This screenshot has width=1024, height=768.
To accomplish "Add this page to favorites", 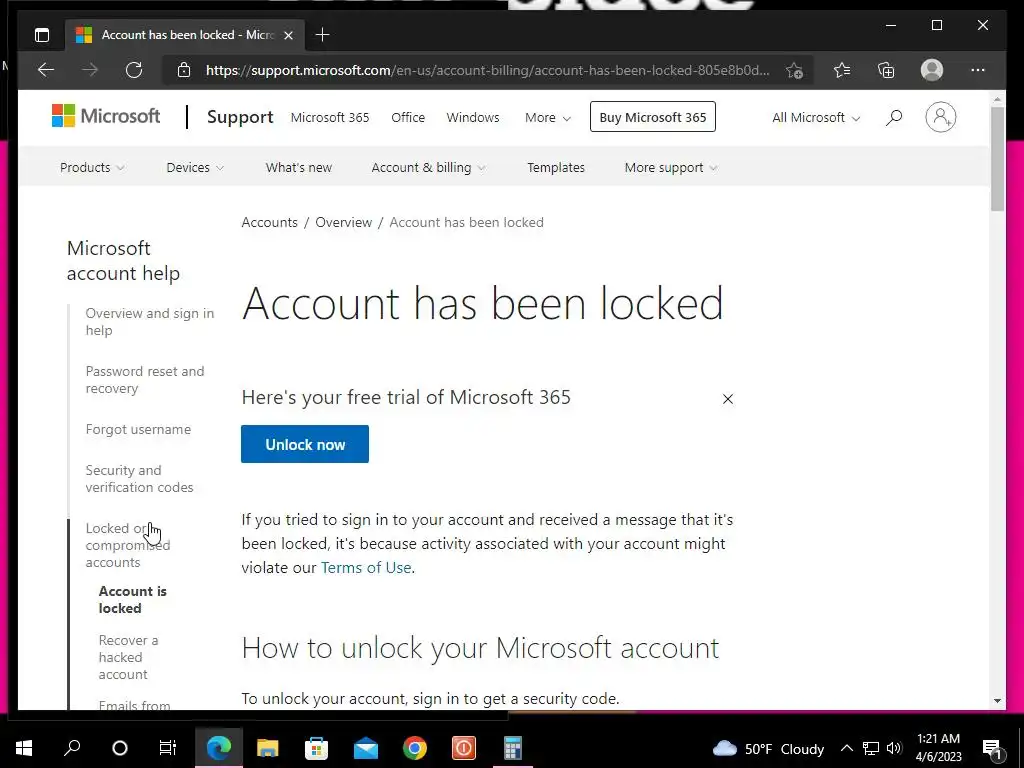I will click(x=794, y=70).
